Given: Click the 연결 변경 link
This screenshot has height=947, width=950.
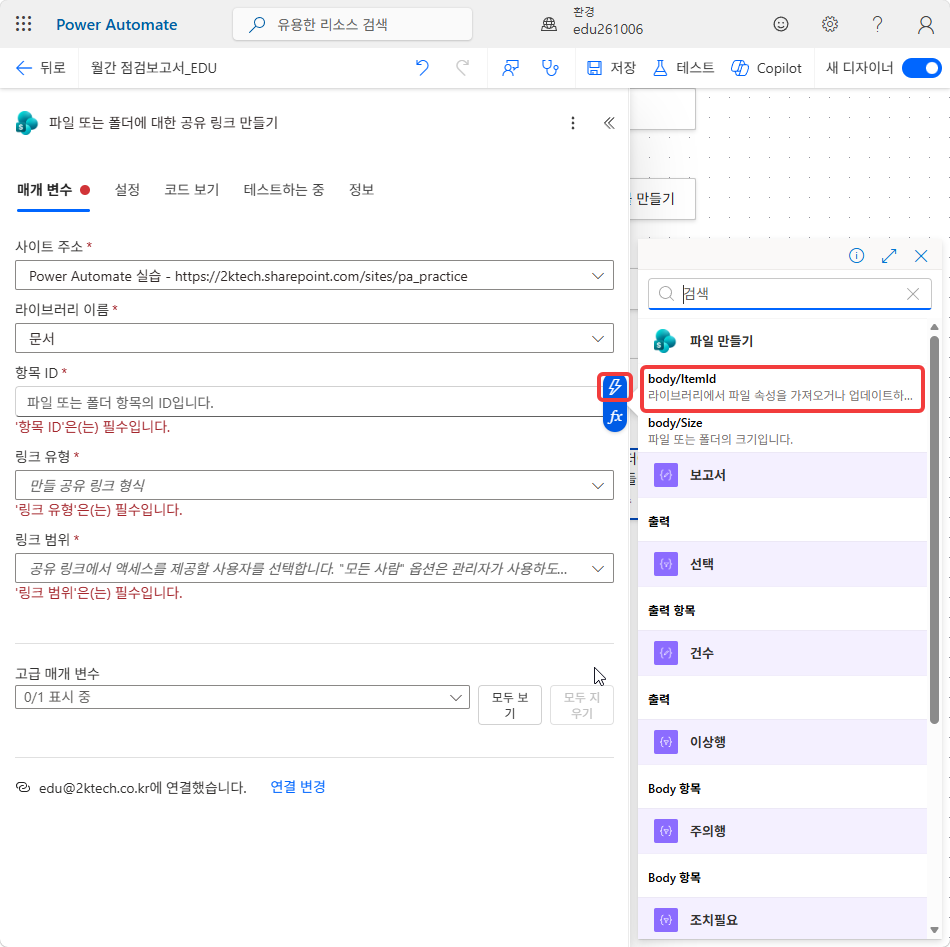Looking at the screenshot, I should point(297,786).
